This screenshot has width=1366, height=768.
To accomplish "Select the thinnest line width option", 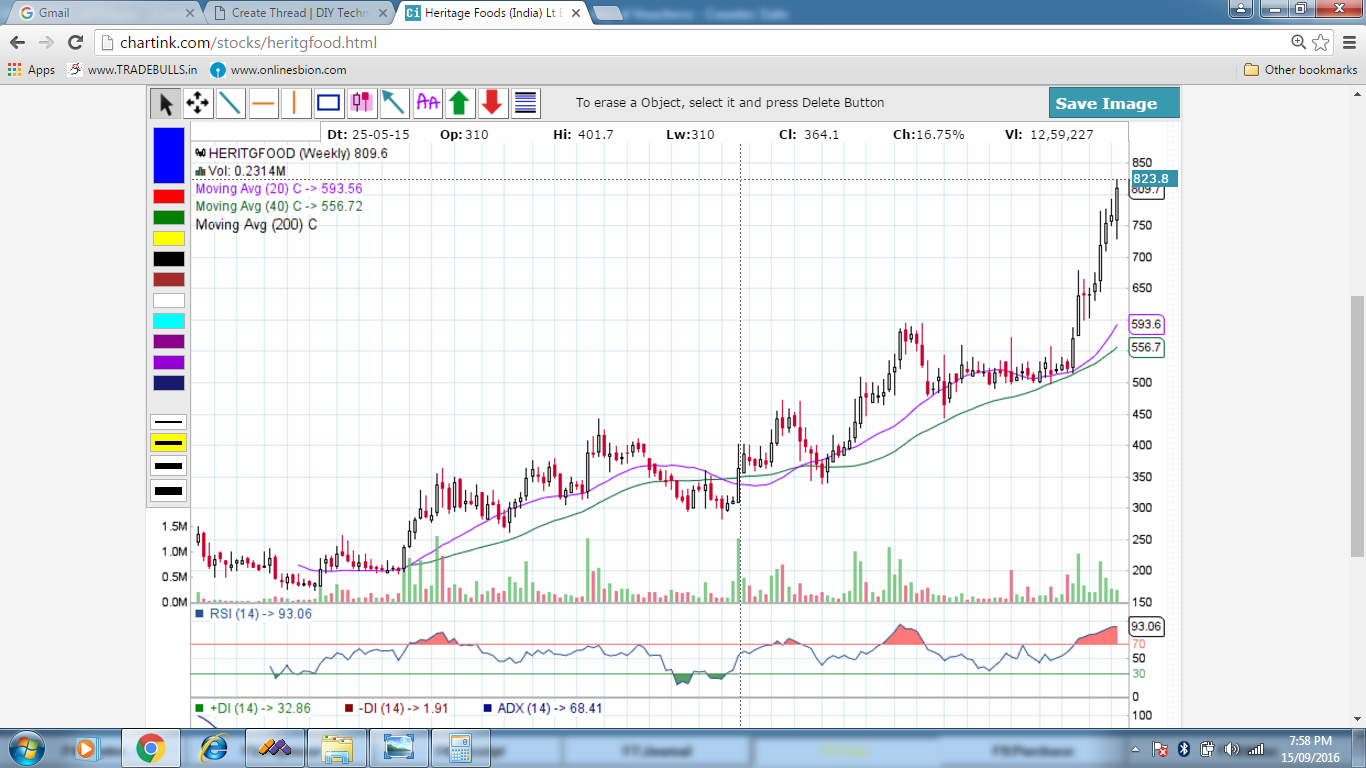I will [168, 422].
